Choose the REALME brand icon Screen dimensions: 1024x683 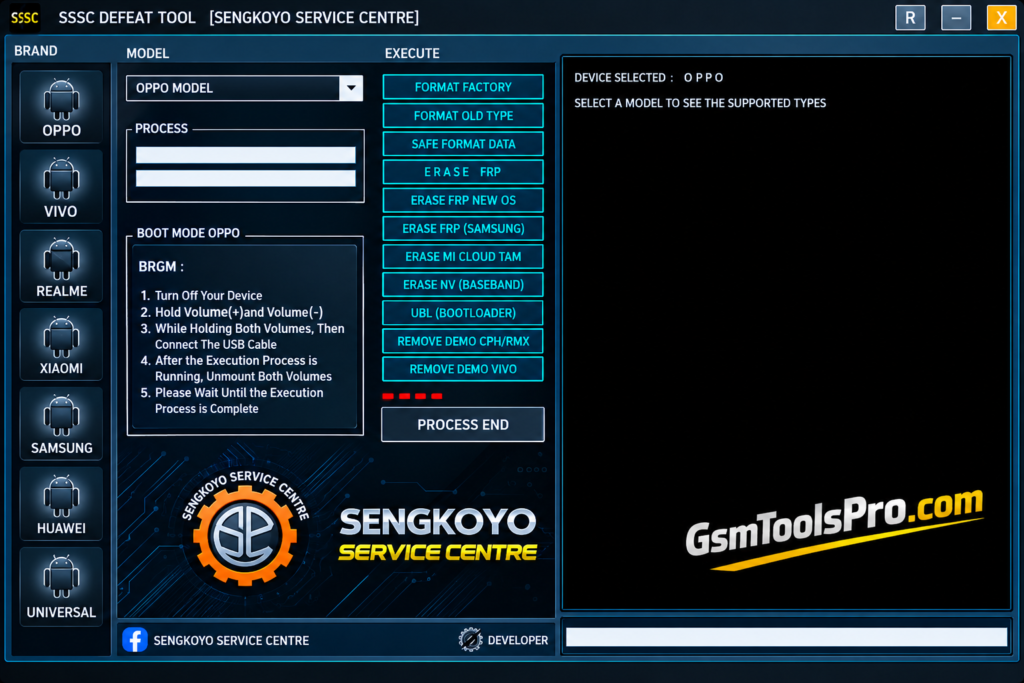point(61,266)
